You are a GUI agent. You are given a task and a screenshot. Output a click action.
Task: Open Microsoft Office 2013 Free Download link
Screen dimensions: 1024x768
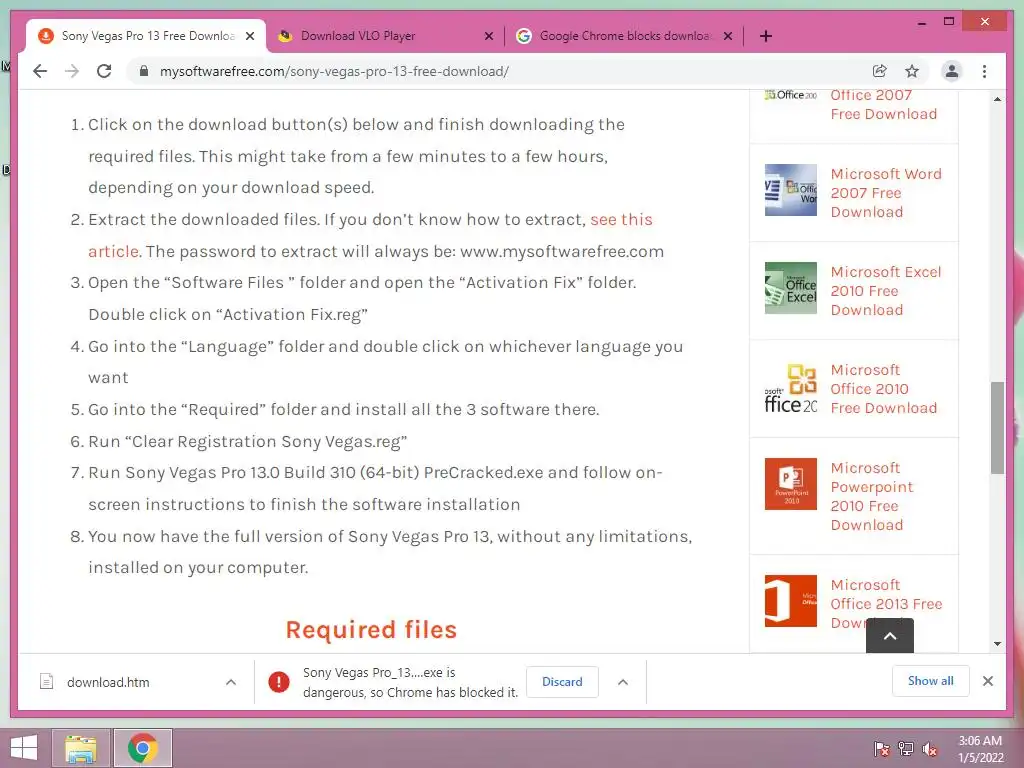[886, 603]
